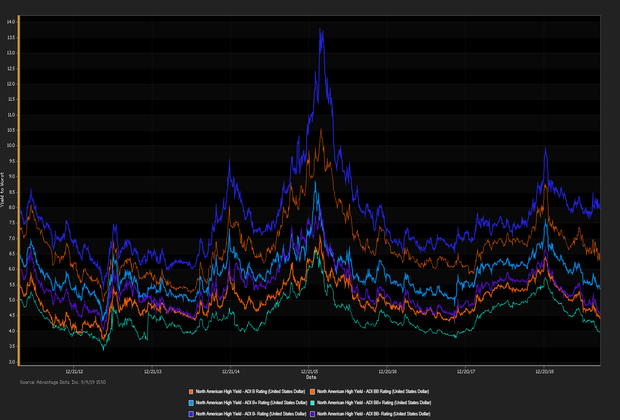Click the 12/20/18 date axis label
This screenshot has height=420, width=620.
tap(544, 372)
